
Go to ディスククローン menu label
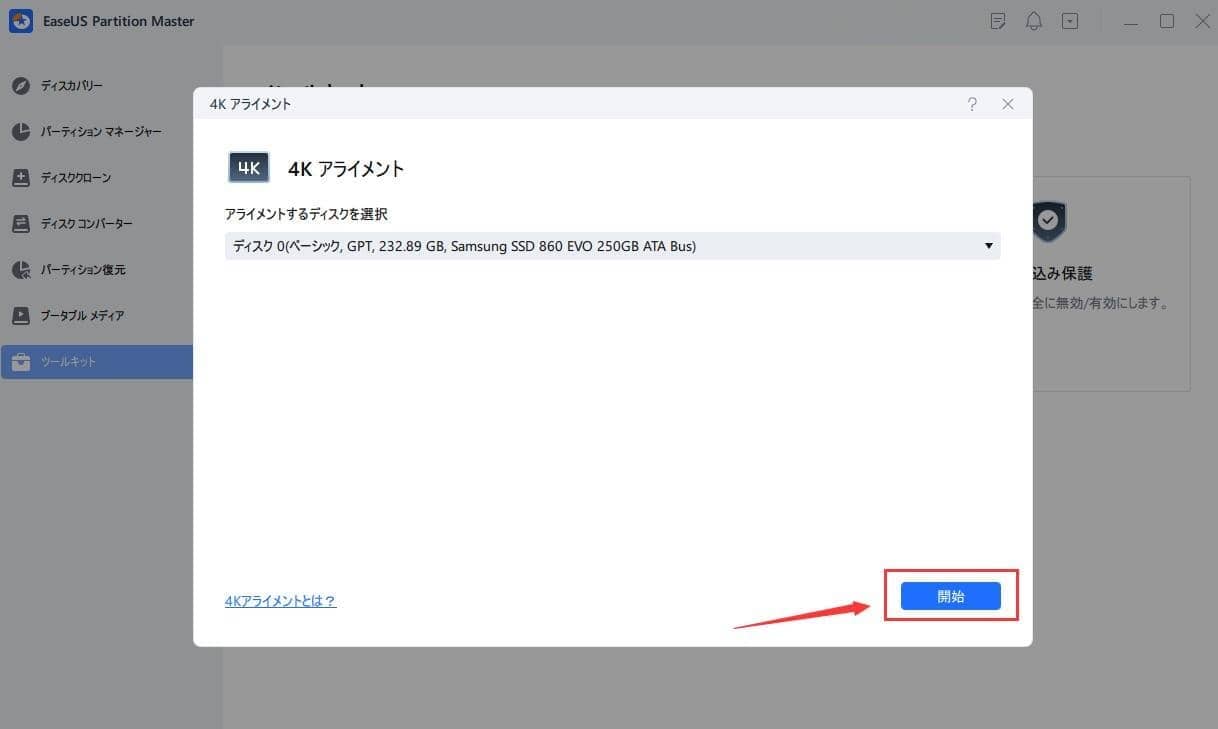[76, 178]
